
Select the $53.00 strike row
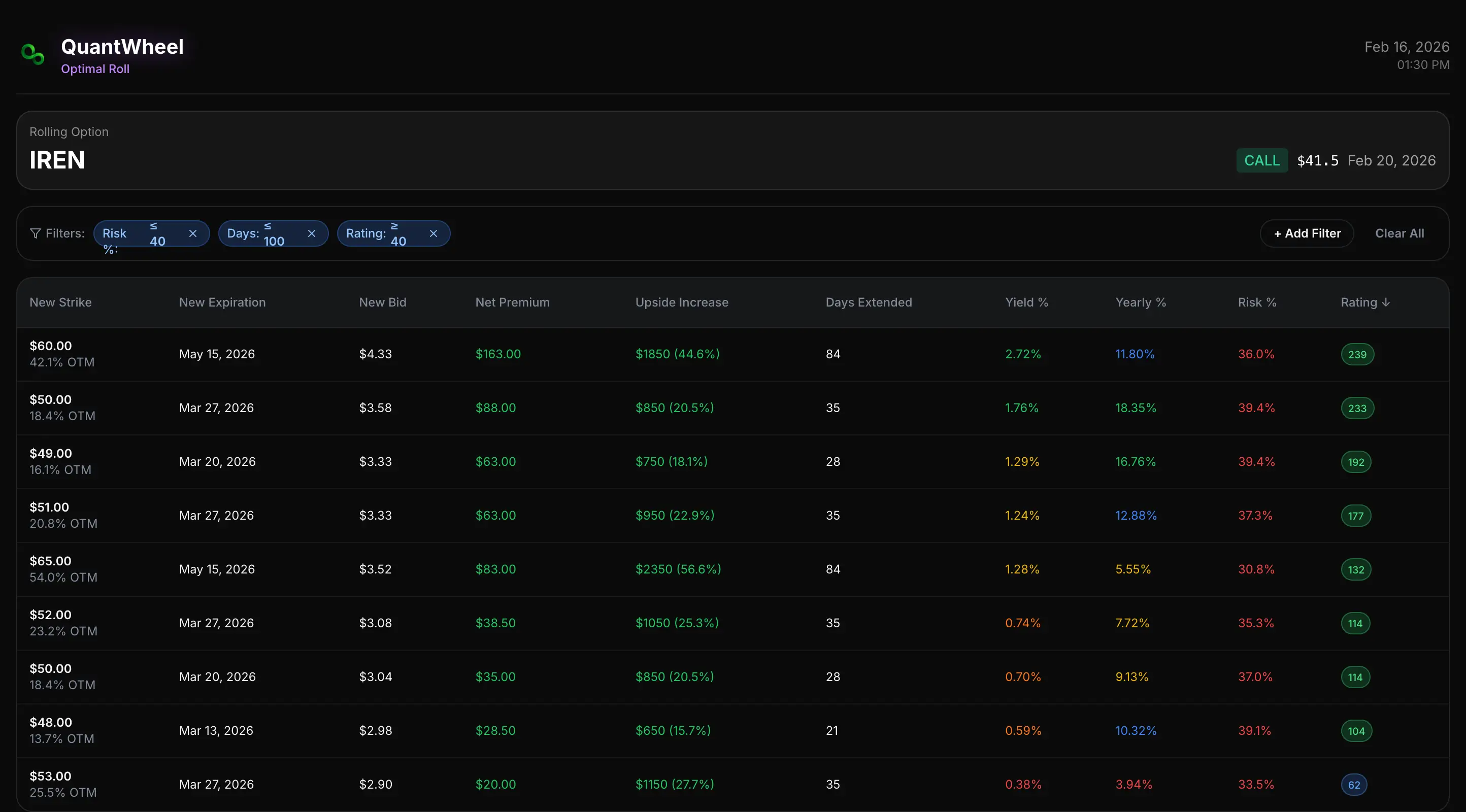(x=732, y=784)
